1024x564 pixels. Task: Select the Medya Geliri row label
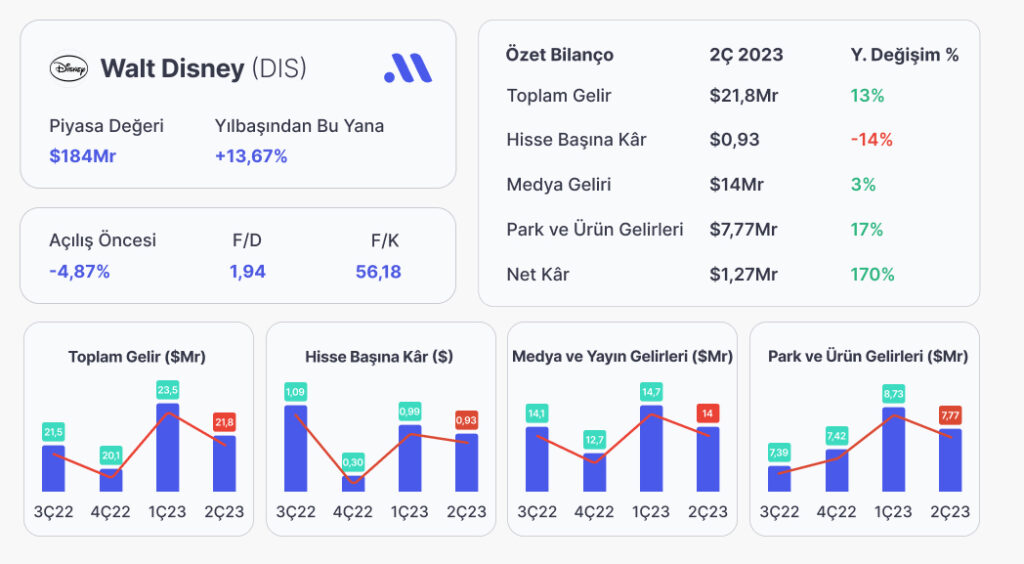[x=559, y=185]
